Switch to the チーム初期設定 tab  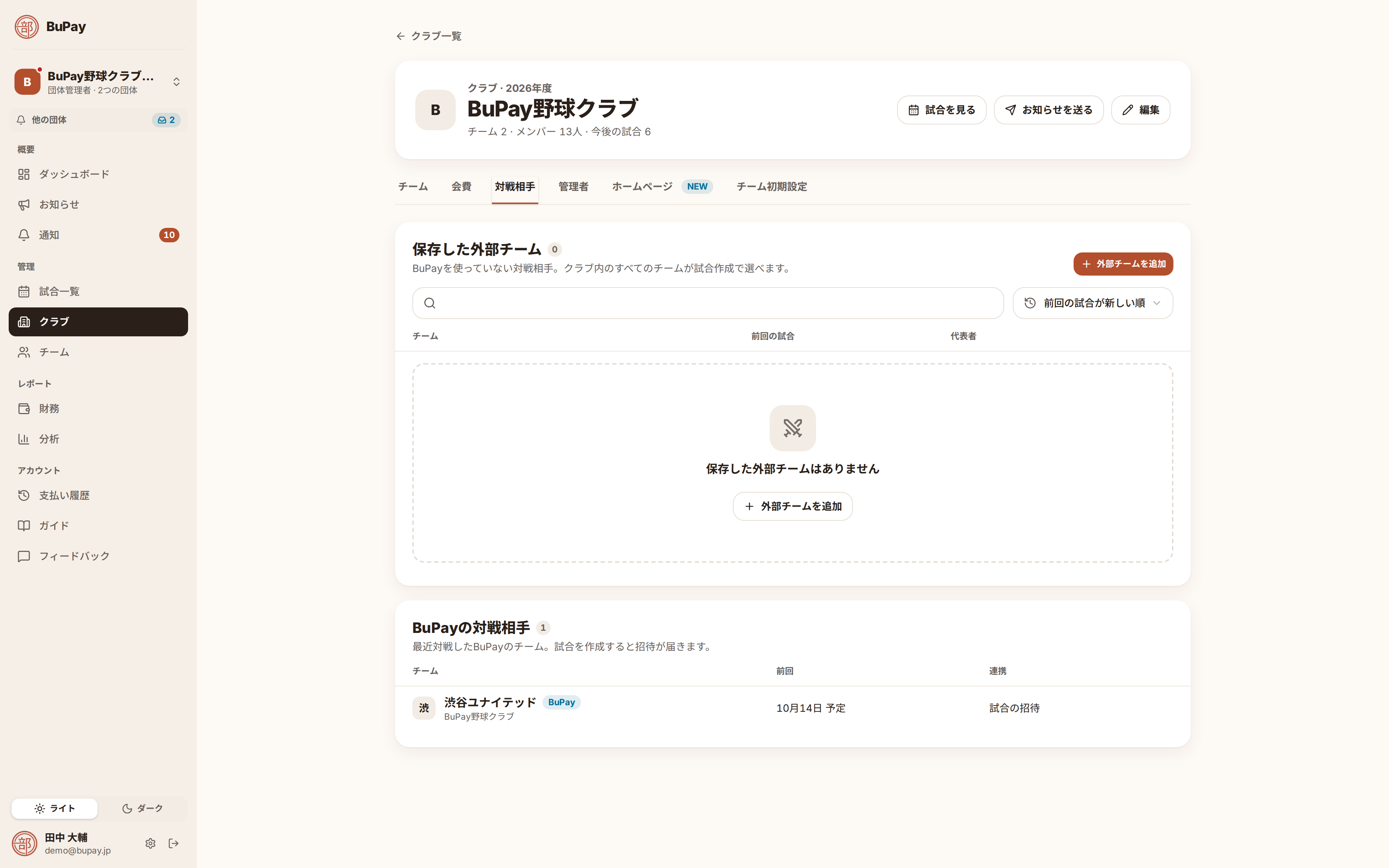(772, 187)
